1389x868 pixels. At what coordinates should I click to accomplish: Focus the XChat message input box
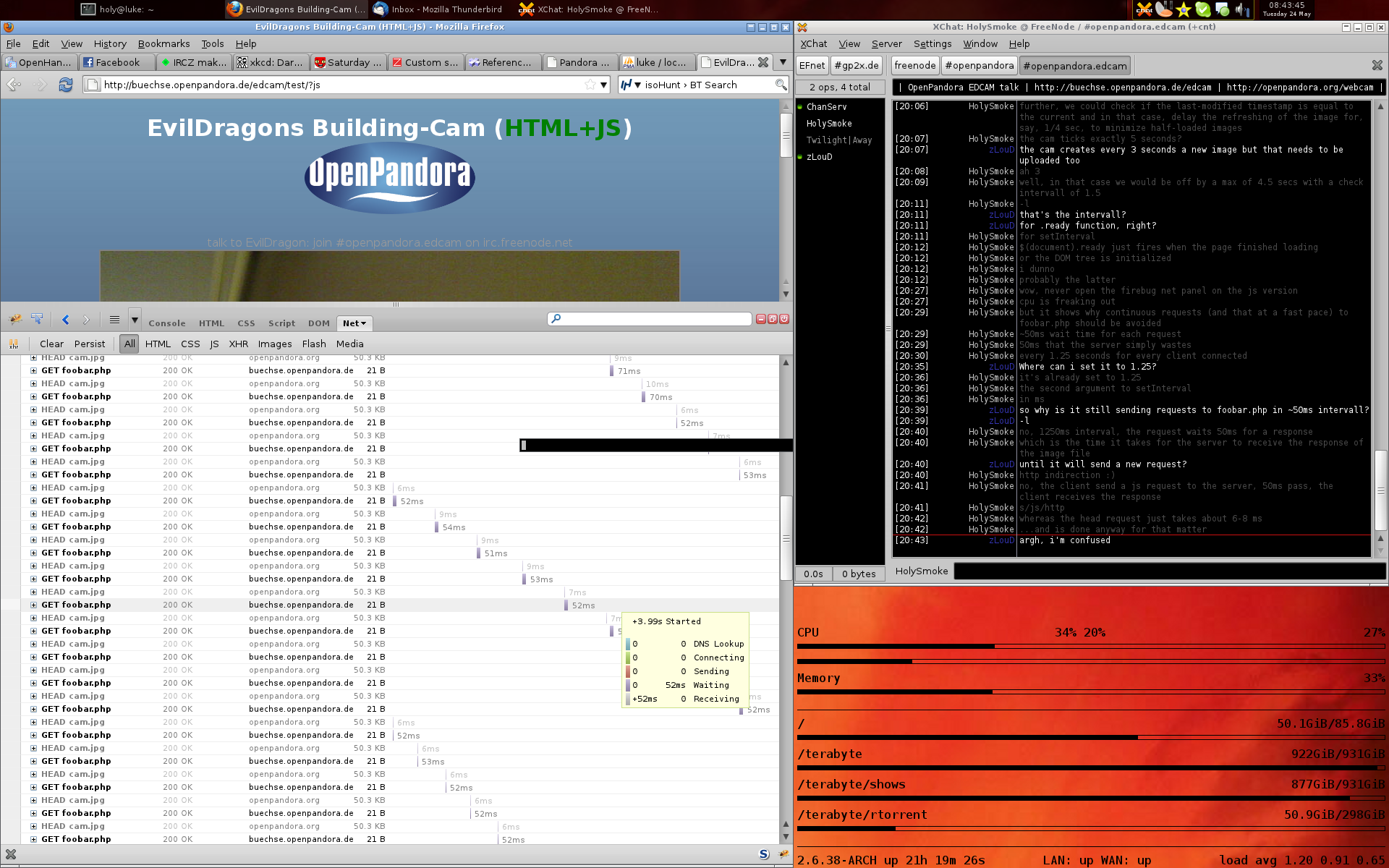(x=1169, y=571)
